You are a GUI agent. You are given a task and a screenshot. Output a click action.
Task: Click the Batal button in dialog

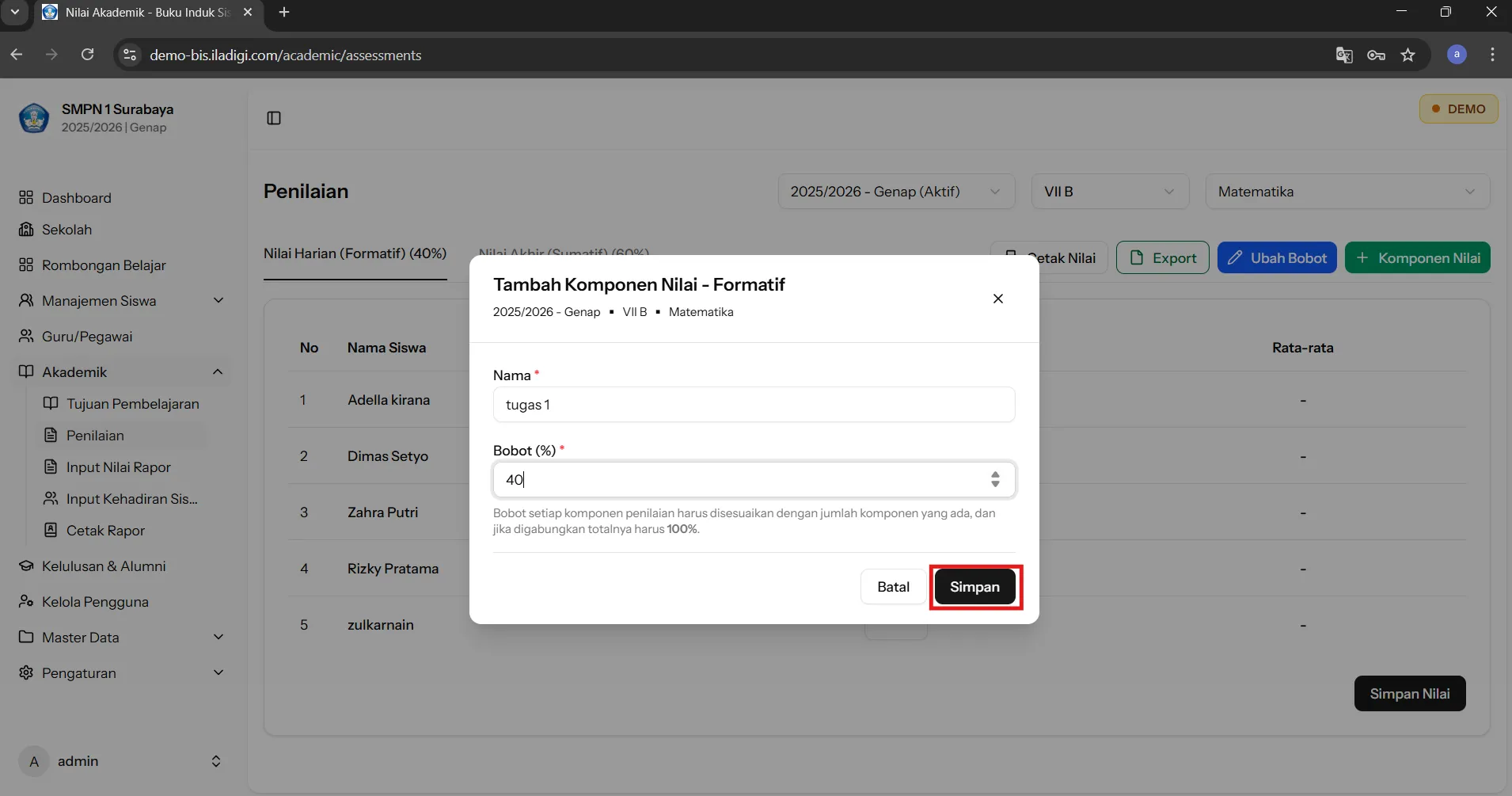(x=893, y=587)
